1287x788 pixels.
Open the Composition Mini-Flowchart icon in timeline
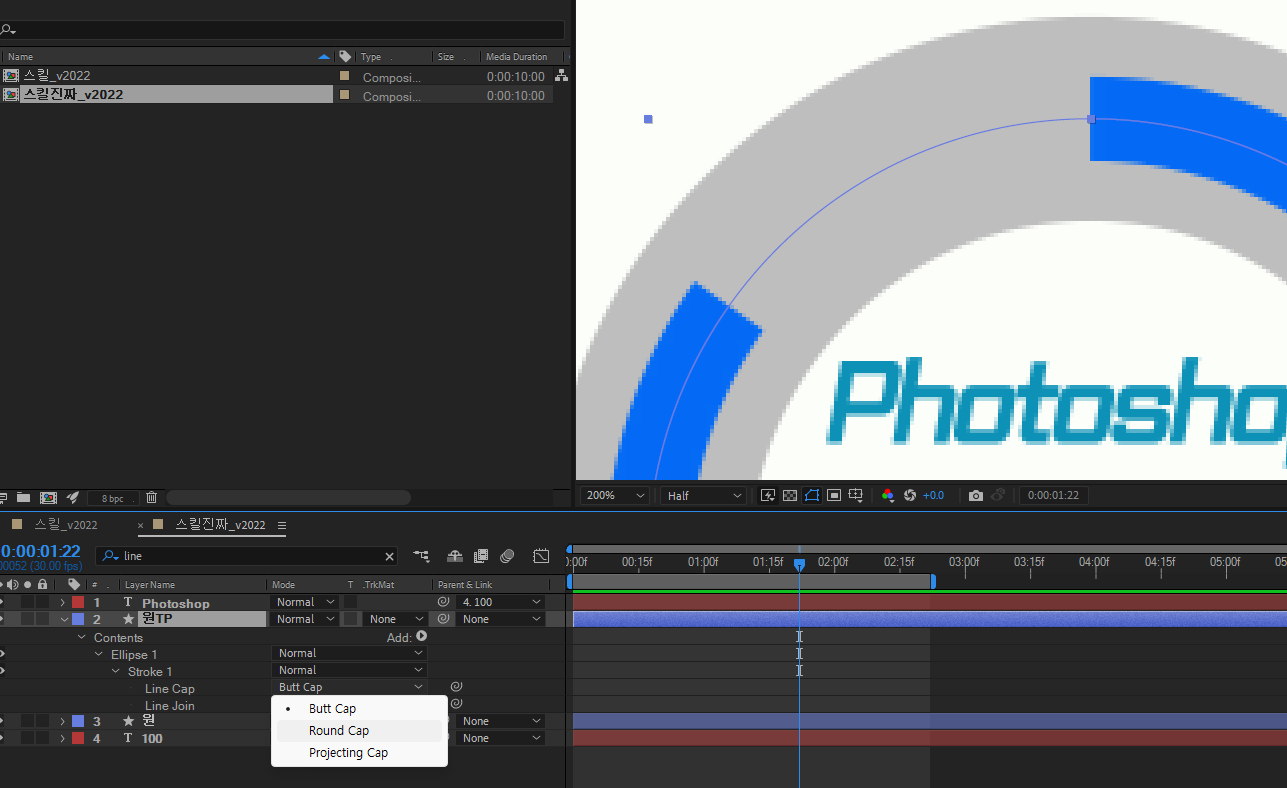pyautogui.click(x=421, y=556)
